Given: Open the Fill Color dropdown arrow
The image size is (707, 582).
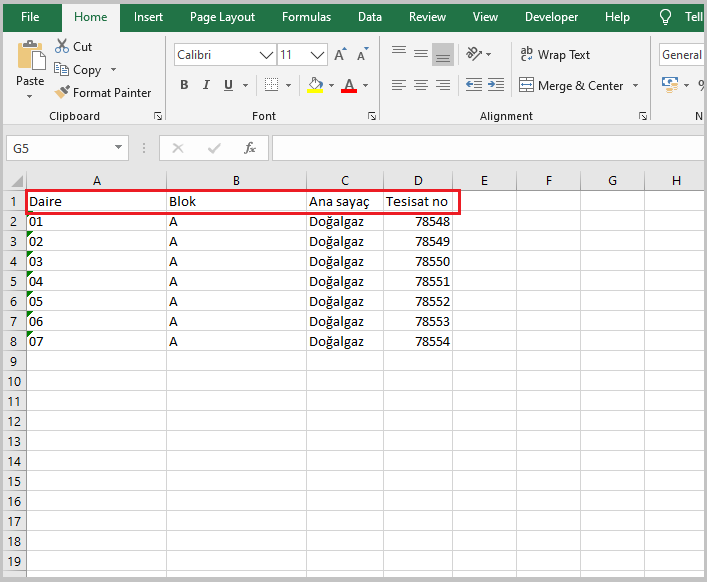Looking at the screenshot, I should pyautogui.click(x=331, y=85).
